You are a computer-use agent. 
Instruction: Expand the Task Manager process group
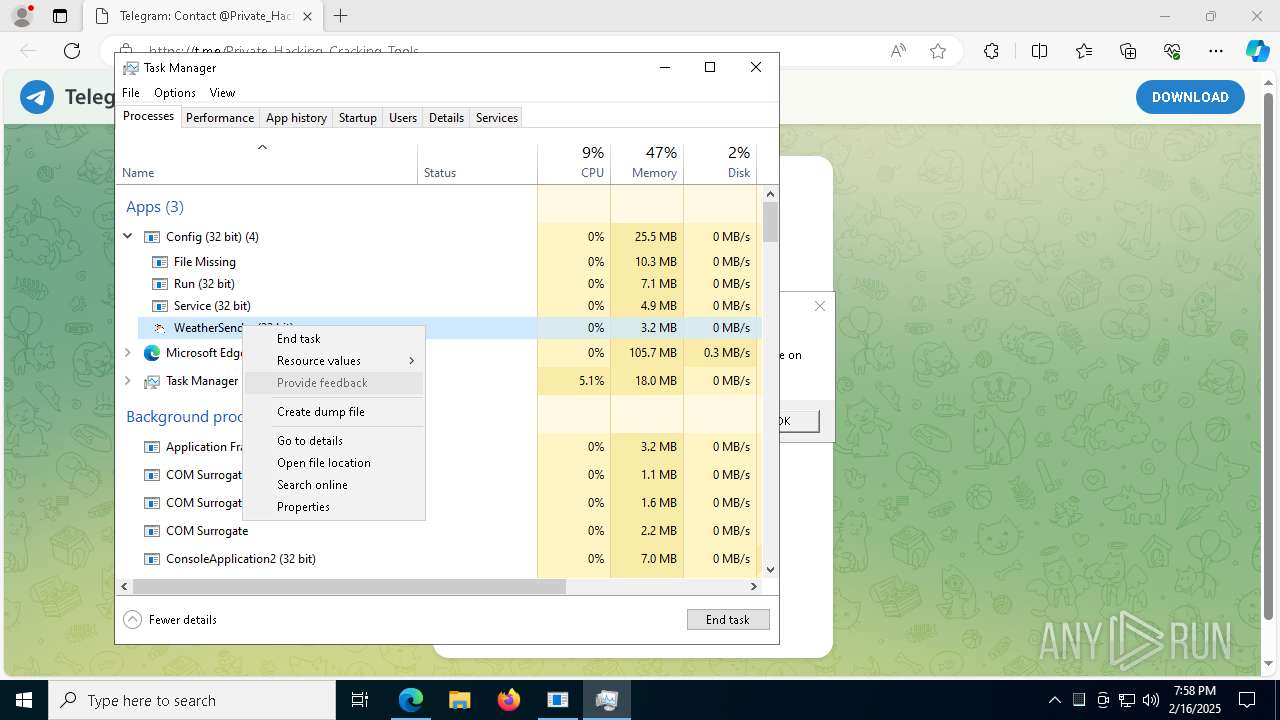pos(128,381)
